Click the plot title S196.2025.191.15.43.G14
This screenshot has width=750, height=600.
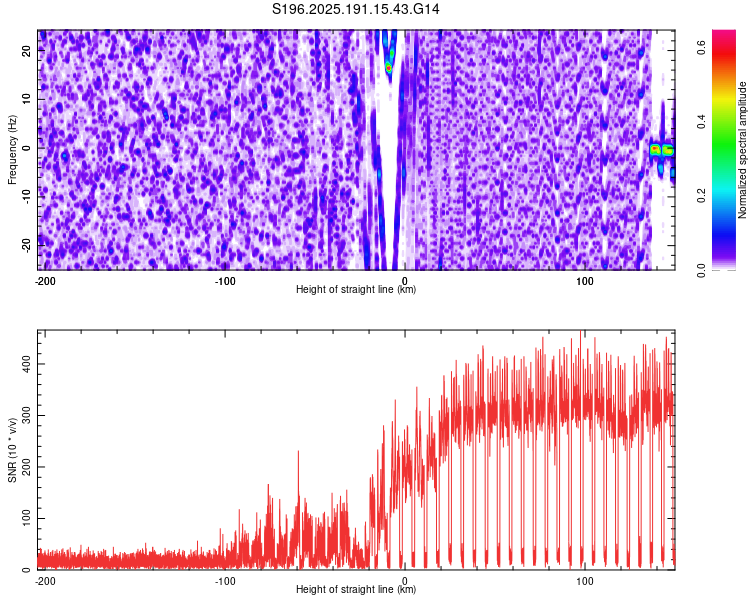355,9
